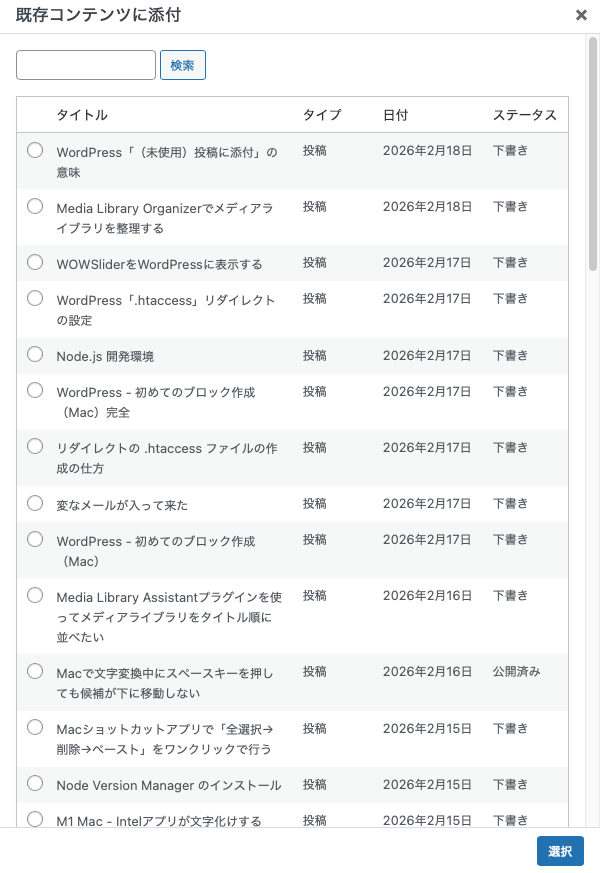
Task: Click the タイトル column header
Action: tap(82, 115)
